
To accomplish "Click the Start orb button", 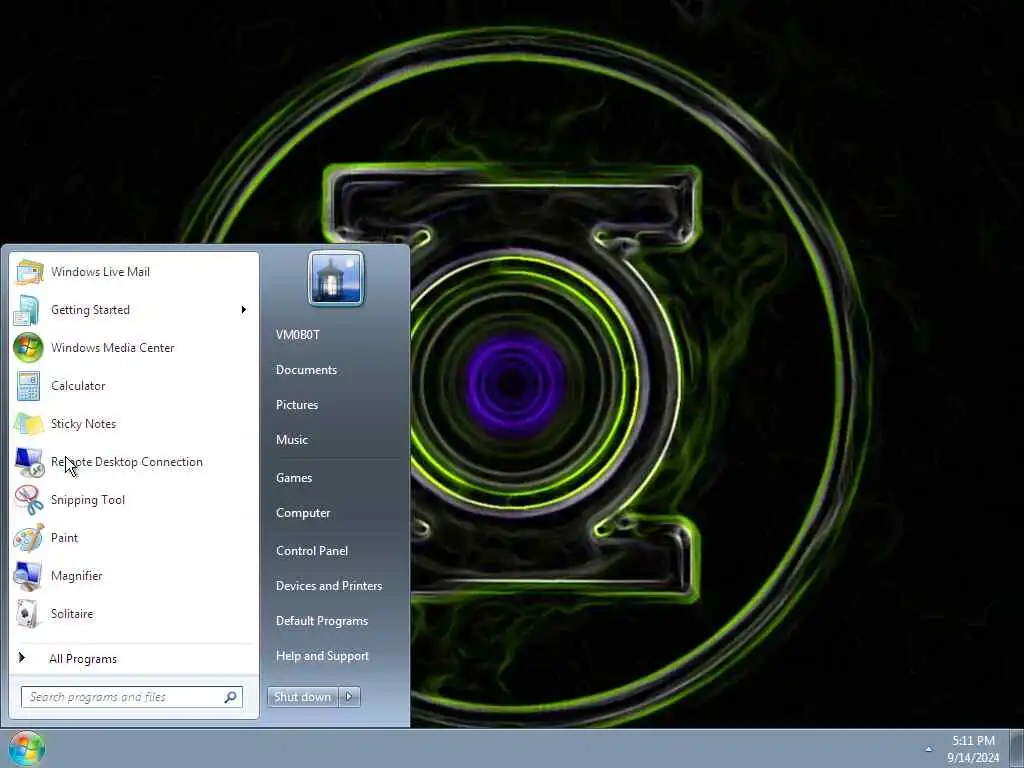I will (27, 748).
